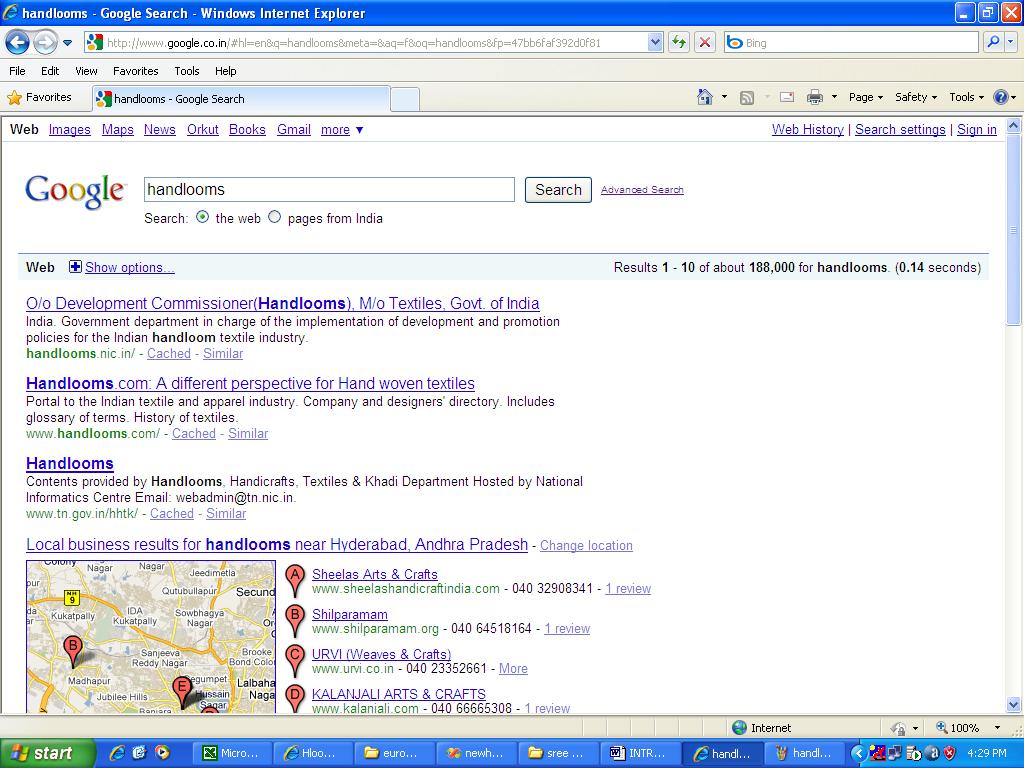Open Search settings link
Screen dimensions: 1024x768
(900, 129)
